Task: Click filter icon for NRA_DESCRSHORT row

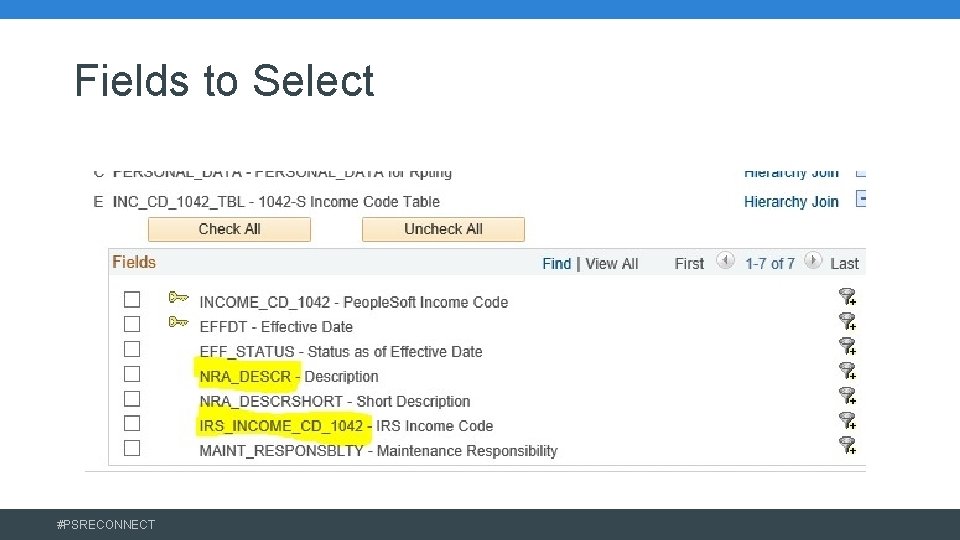Action: tap(847, 396)
